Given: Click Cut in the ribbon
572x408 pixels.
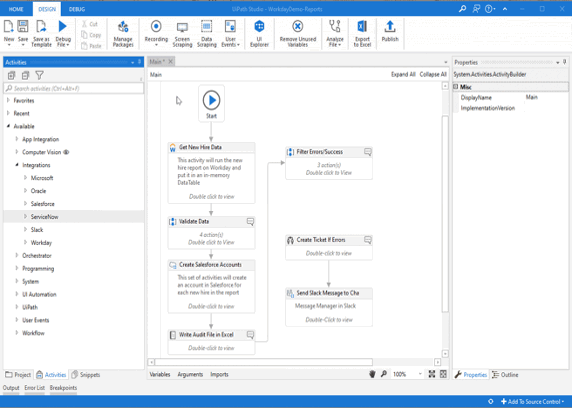Looking at the screenshot, I should [90, 24].
